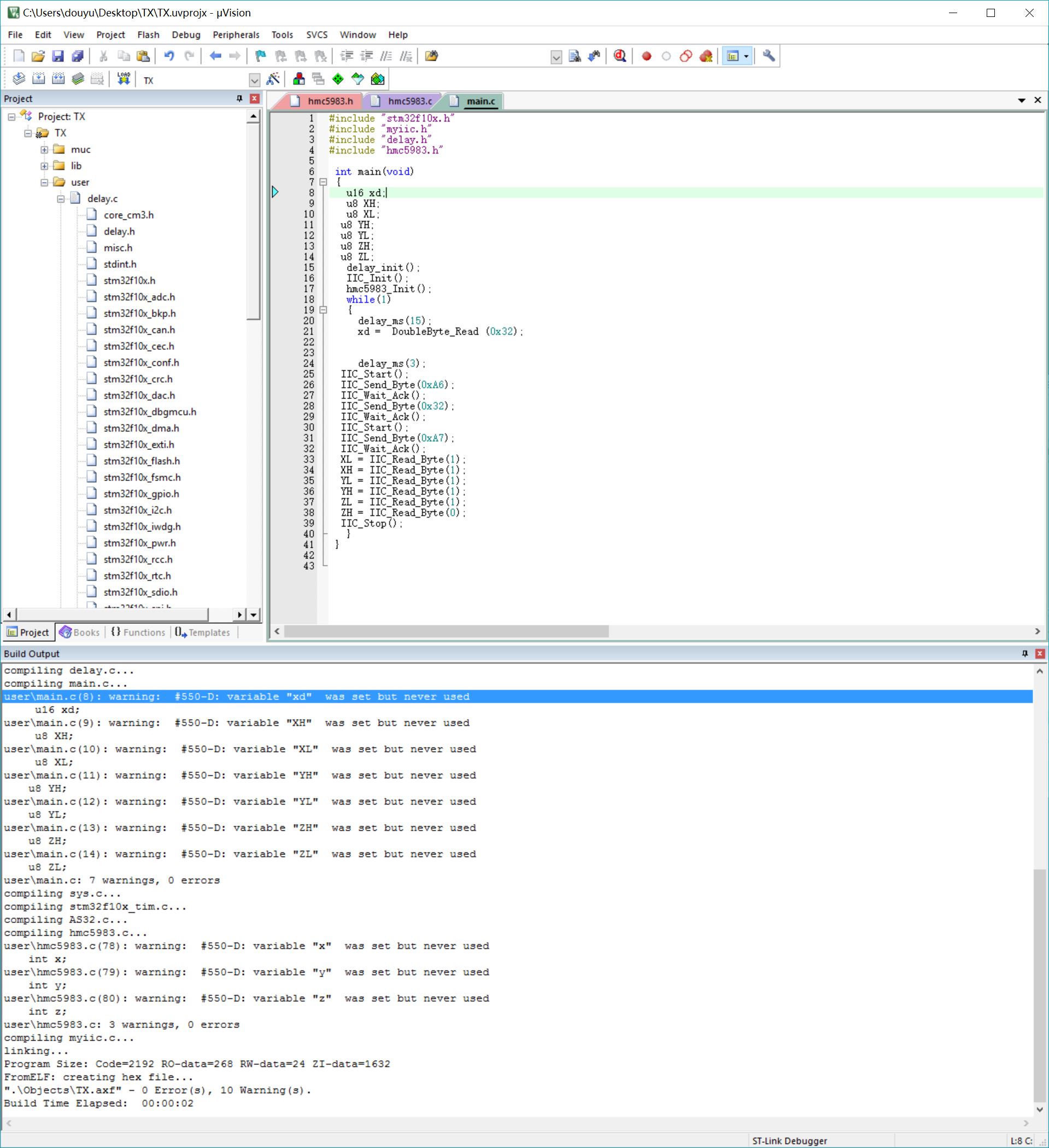Open Options for Target magic wand
Viewport: 1049px width, 1148px height.
[x=273, y=79]
